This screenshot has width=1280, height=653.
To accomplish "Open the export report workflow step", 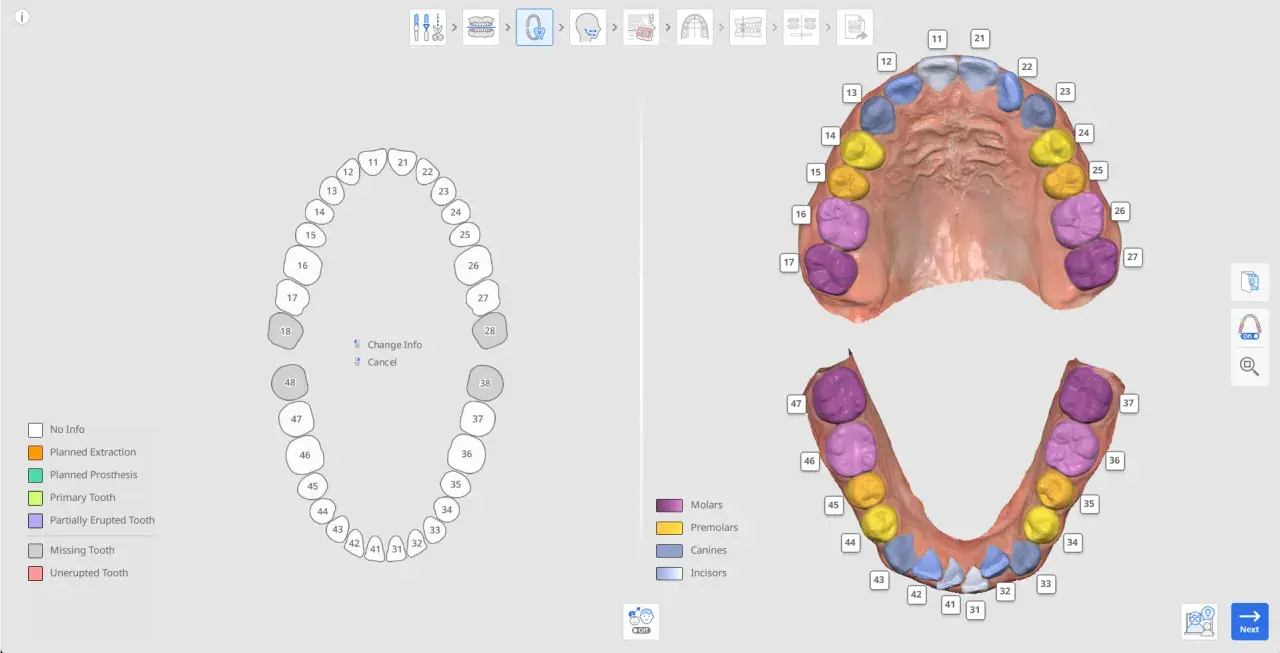I will [855, 27].
